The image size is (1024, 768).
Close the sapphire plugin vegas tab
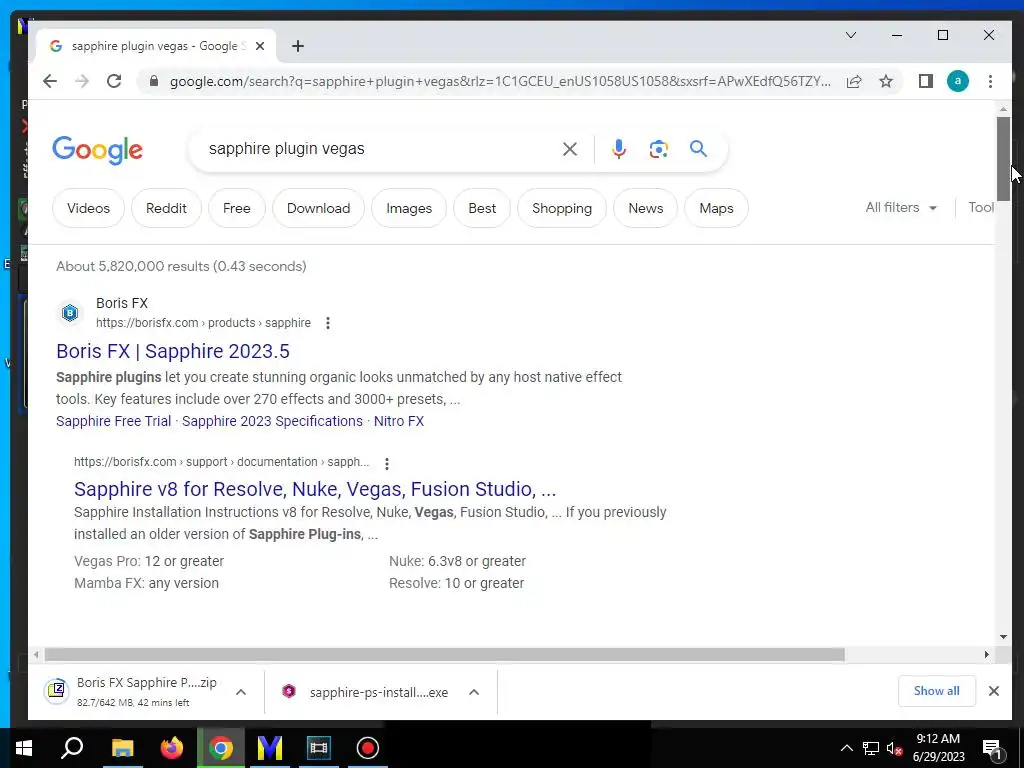[260, 46]
